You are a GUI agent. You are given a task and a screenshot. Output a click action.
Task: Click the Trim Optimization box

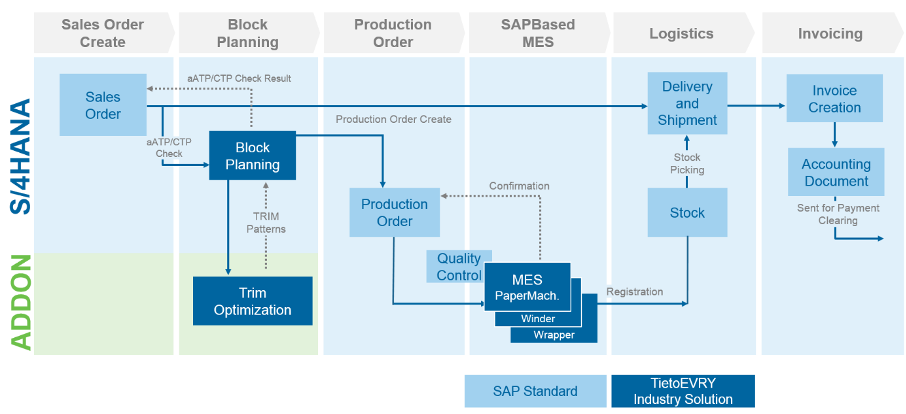tap(252, 301)
